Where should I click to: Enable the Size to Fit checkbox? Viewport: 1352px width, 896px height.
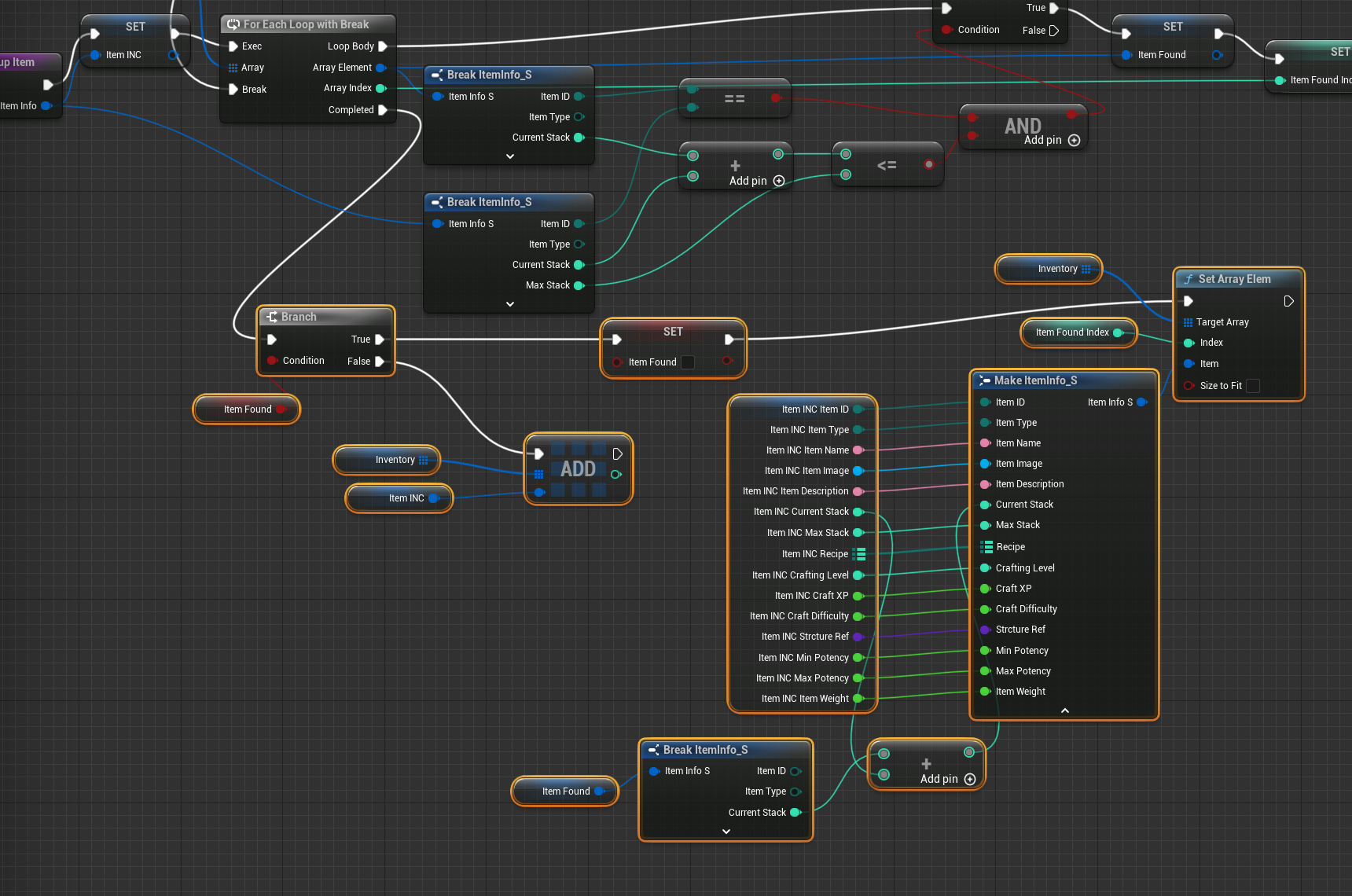click(1253, 386)
